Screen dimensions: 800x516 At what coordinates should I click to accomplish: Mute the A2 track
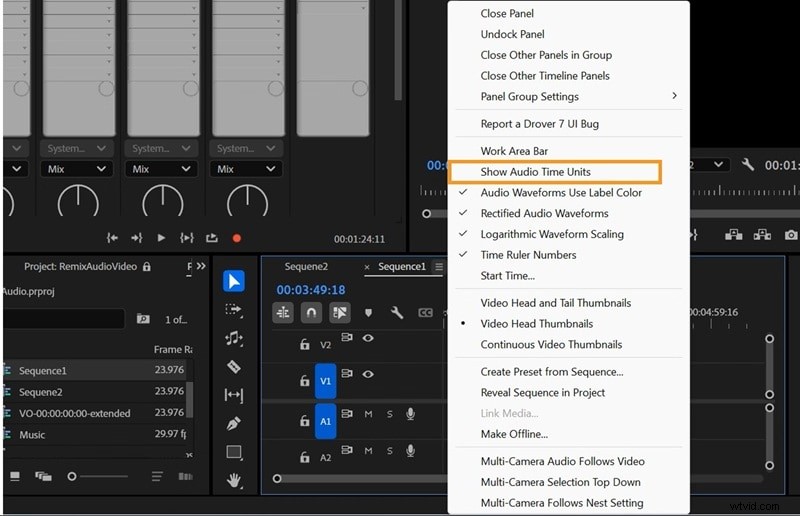[368, 451]
